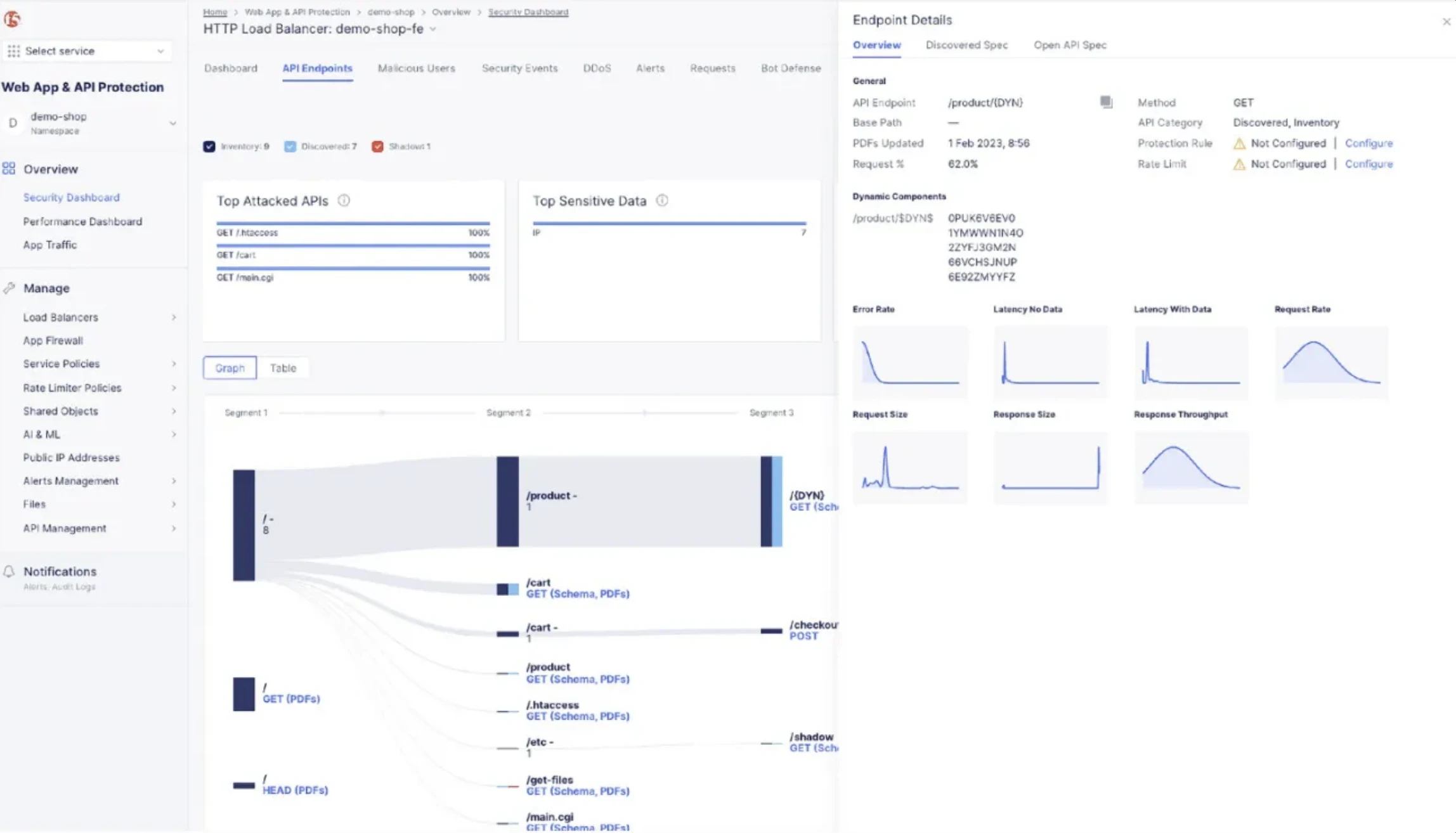Click the F5 logo in the top left
The image size is (1456, 833).
(x=13, y=19)
